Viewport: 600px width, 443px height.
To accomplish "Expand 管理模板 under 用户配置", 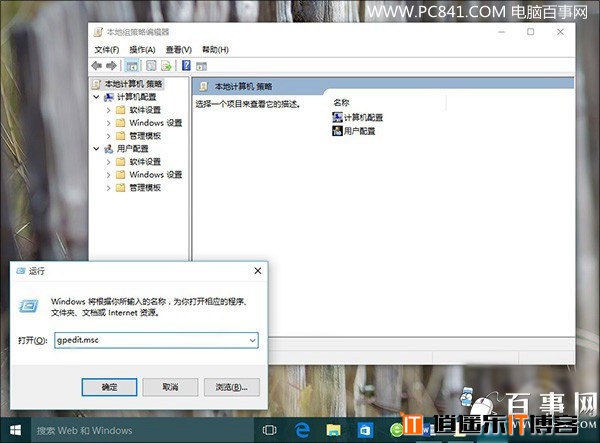I will (109, 188).
